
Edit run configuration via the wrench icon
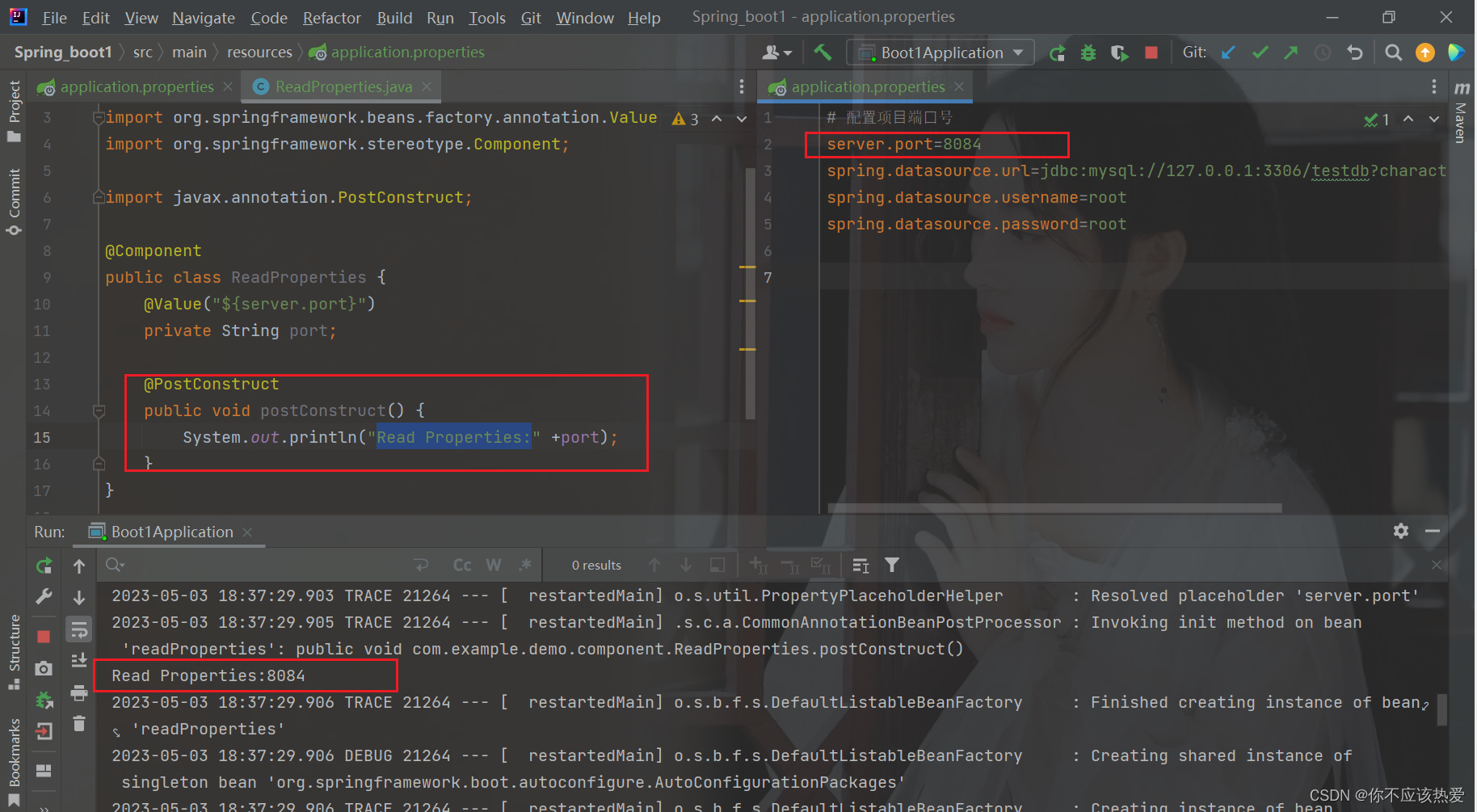(44, 597)
